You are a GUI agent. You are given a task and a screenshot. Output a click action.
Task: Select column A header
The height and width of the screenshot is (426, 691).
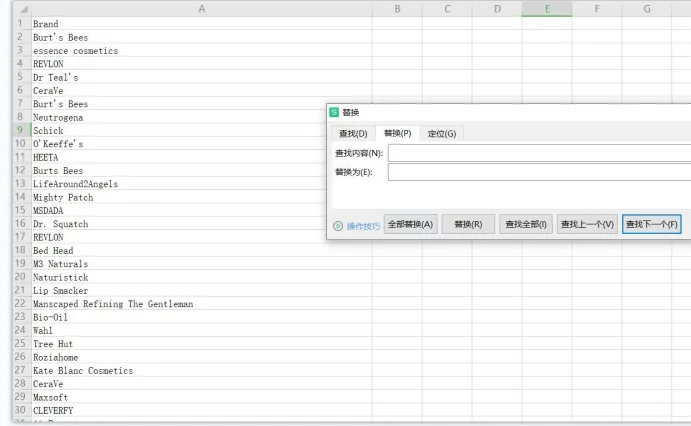pos(202,9)
